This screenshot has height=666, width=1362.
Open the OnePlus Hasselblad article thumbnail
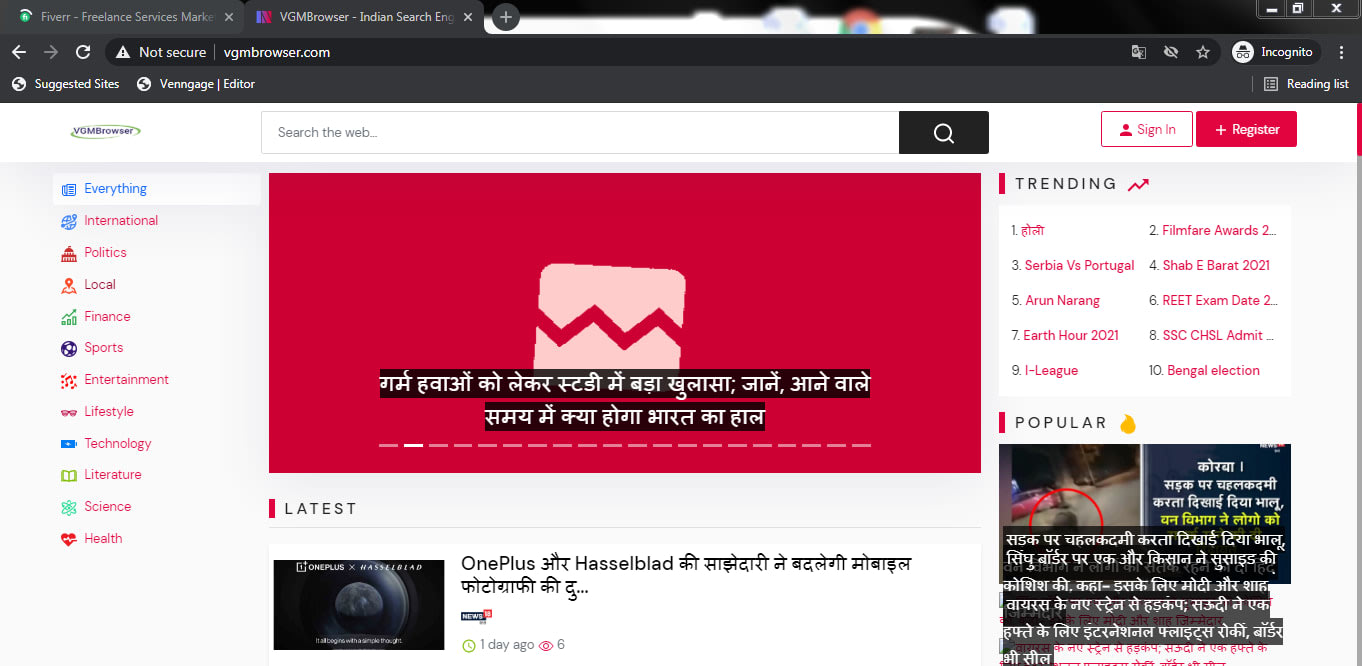coord(358,605)
